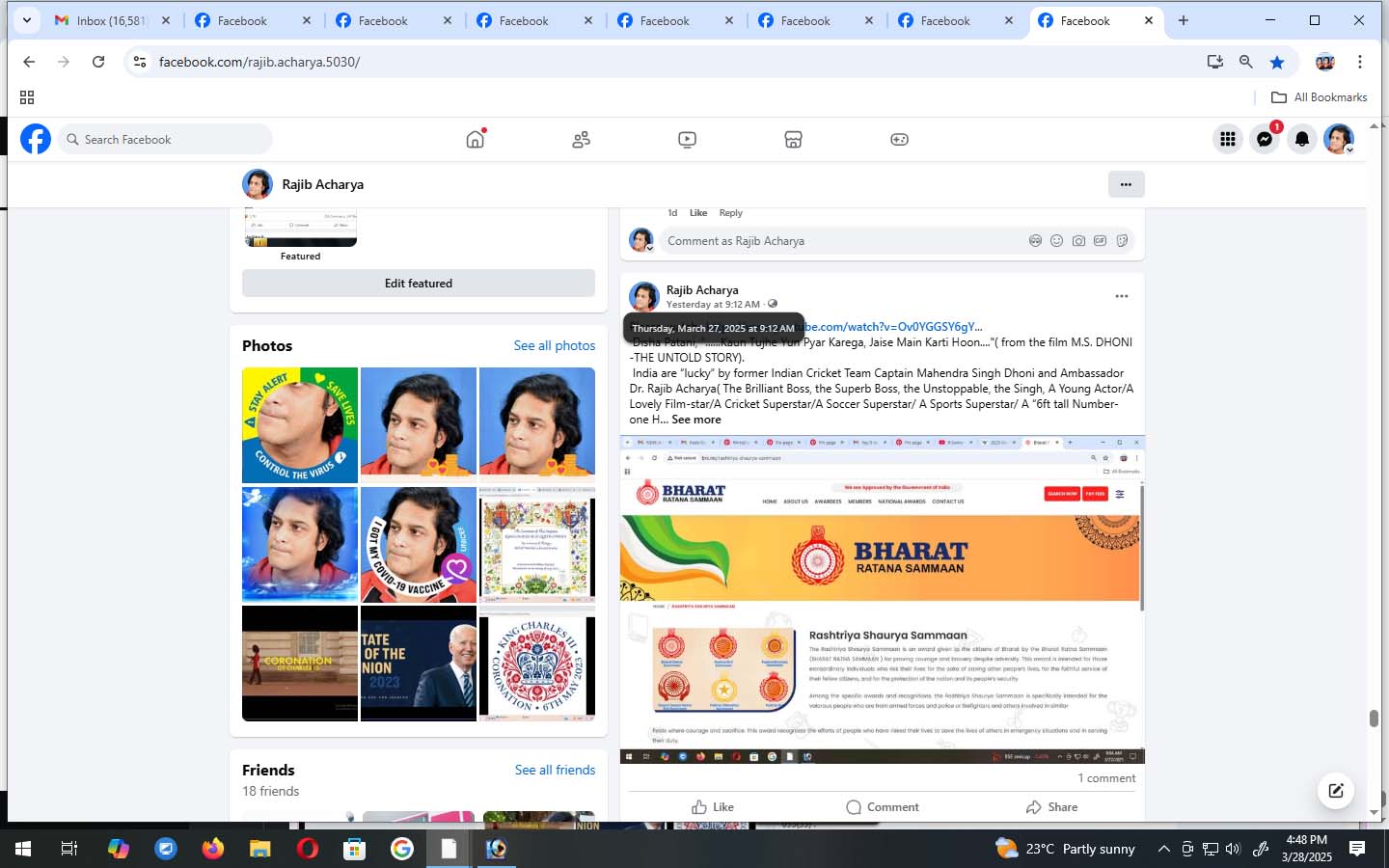The height and width of the screenshot is (868, 1389).
Task: Attach a photo via the camera icon
Action: point(1078,241)
